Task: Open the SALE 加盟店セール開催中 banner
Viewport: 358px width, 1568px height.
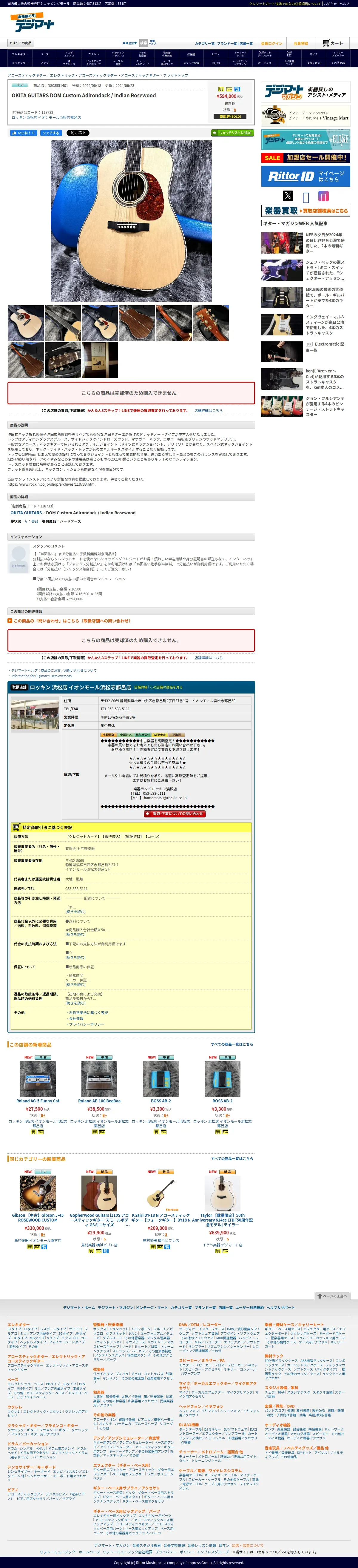Action: pyautogui.click(x=306, y=158)
